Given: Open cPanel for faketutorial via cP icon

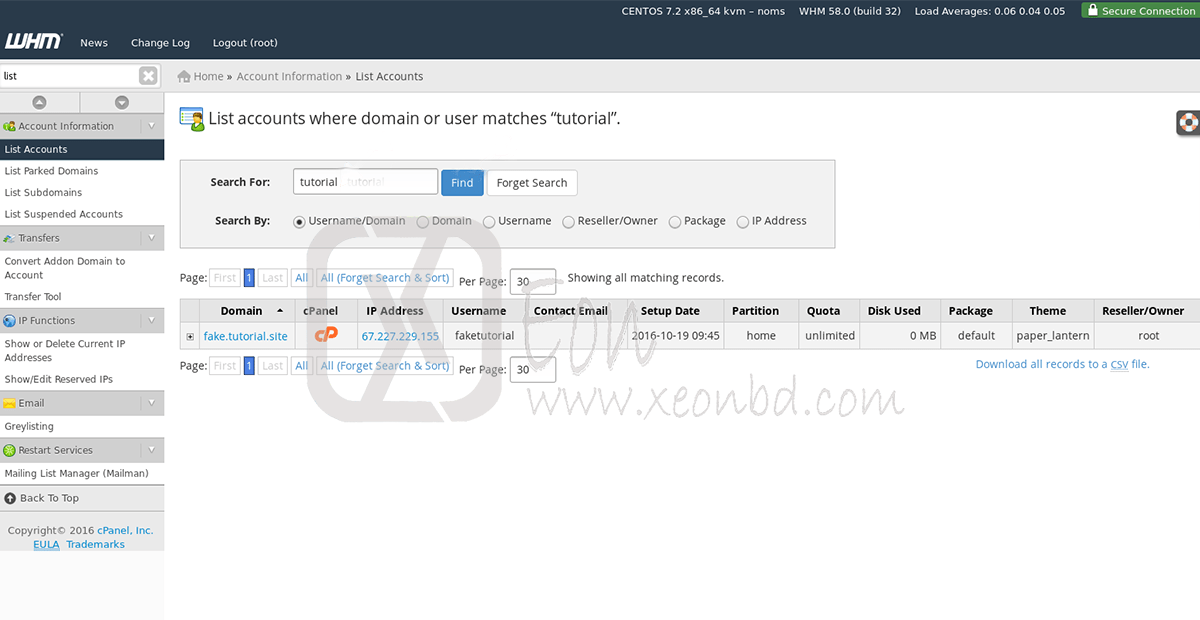Looking at the screenshot, I should tap(326, 335).
